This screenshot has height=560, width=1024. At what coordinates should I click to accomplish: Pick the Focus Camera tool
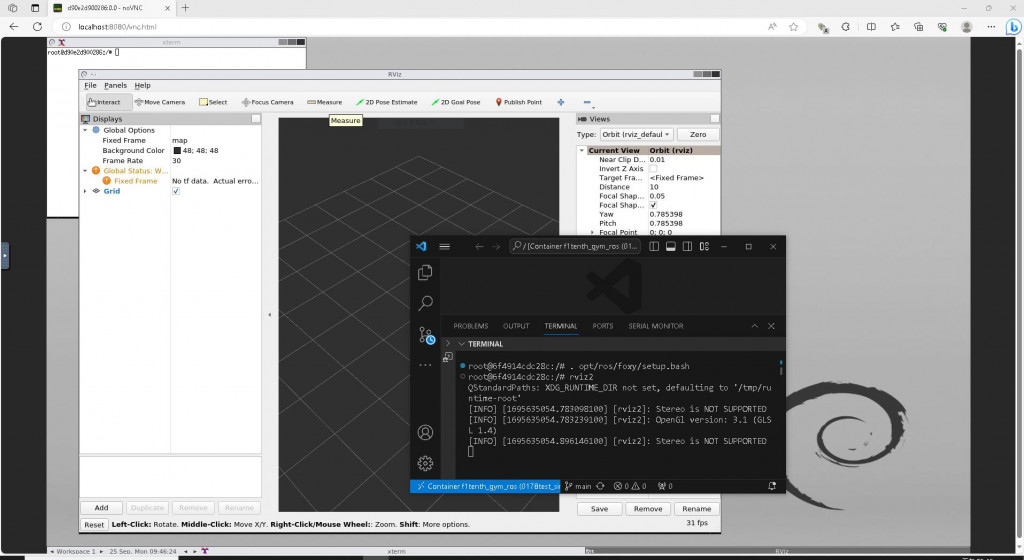tap(267, 102)
